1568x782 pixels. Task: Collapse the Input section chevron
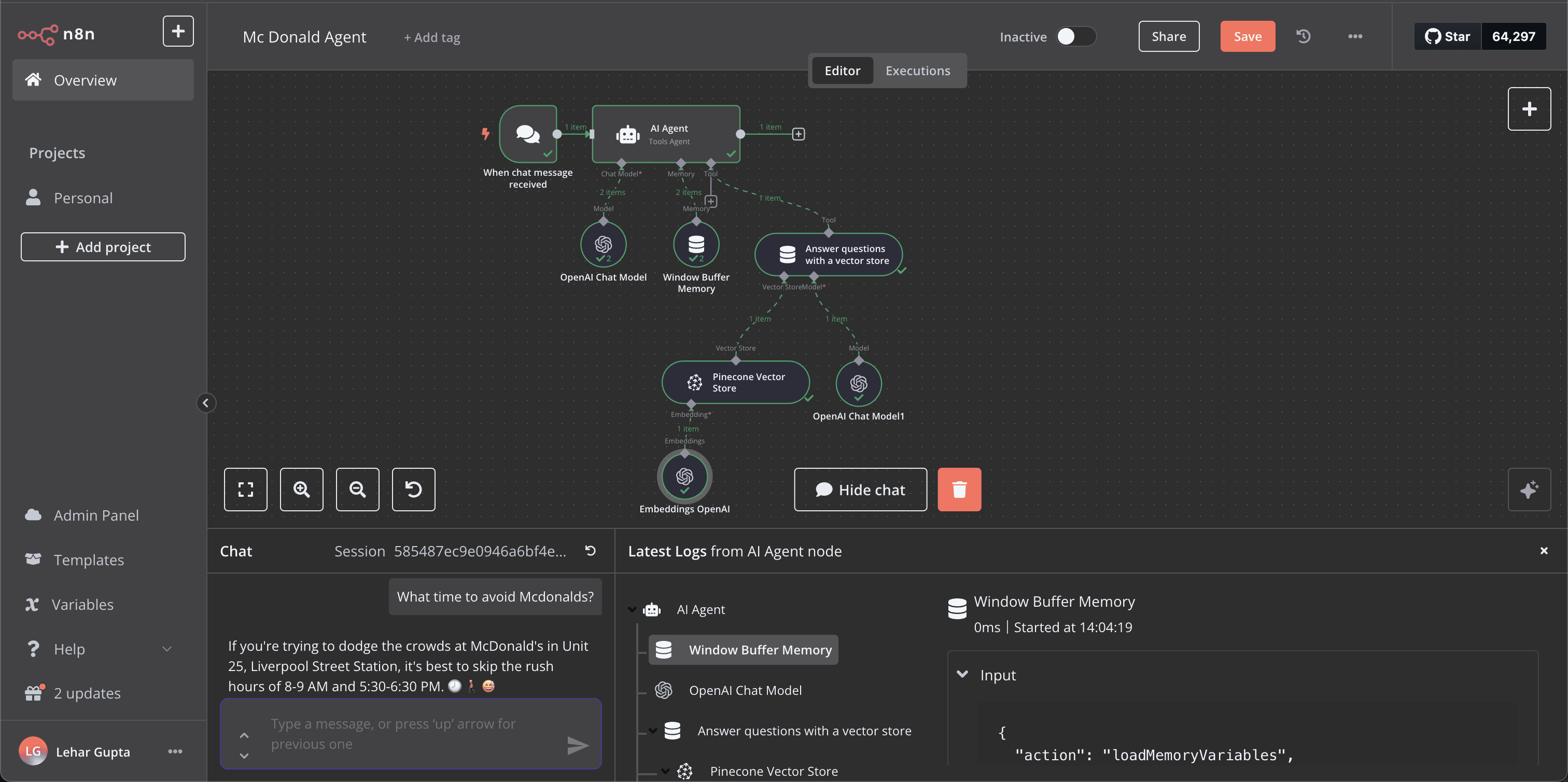pyautogui.click(x=962, y=674)
